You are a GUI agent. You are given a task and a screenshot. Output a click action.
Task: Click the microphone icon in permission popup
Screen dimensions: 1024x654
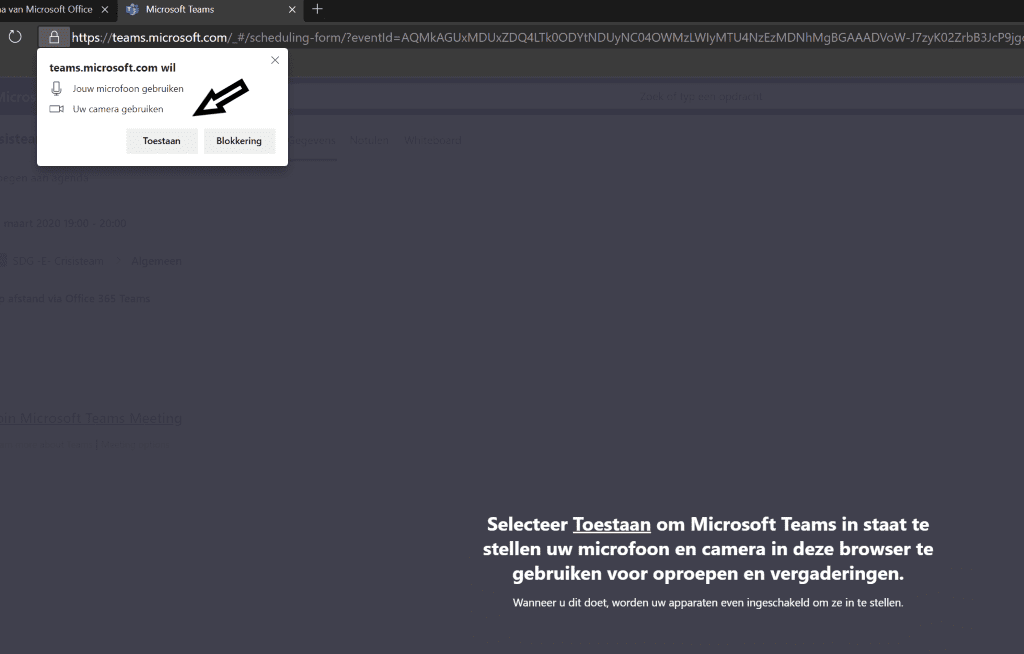tap(57, 88)
